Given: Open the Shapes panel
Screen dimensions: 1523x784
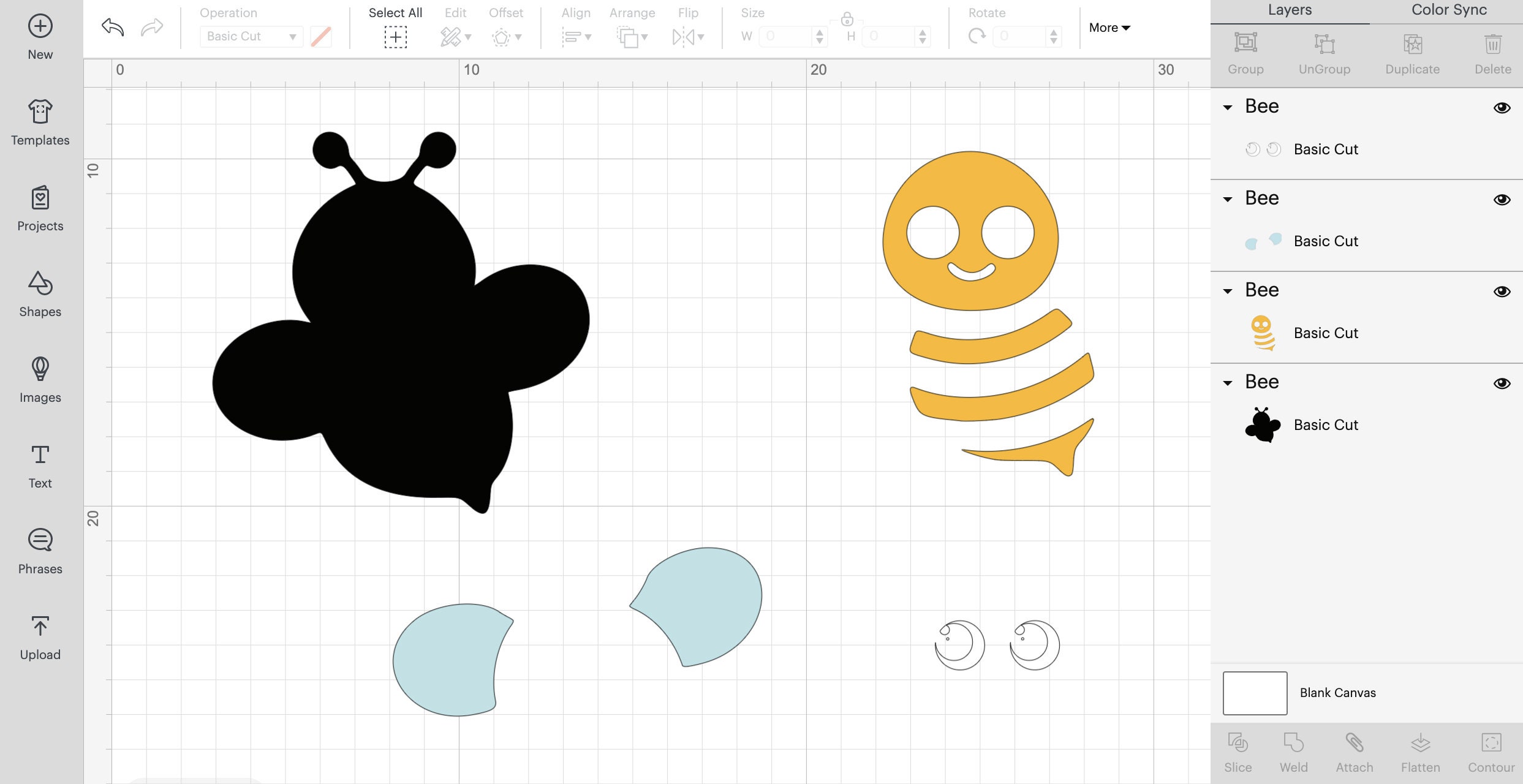Looking at the screenshot, I should (x=39, y=294).
